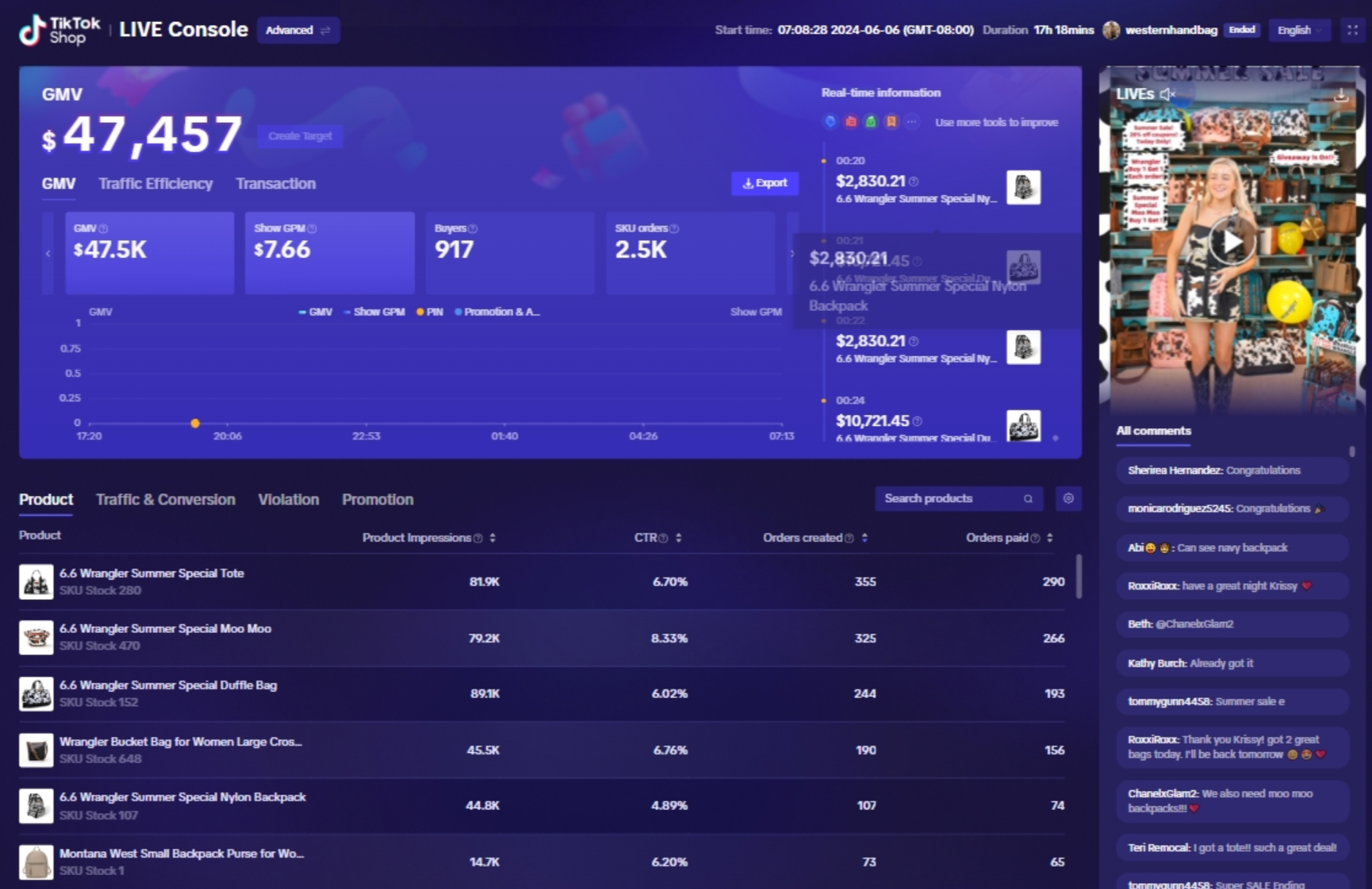Click the Search products field
The width and height of the screenshot is (1372, 889).
point(951,498)
